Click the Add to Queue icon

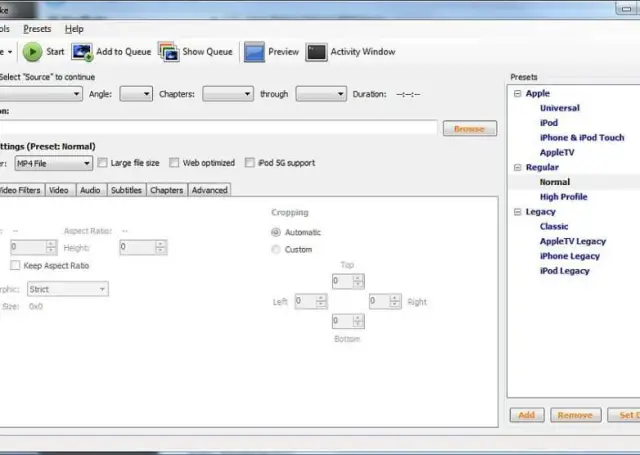(x=82, y=52)
